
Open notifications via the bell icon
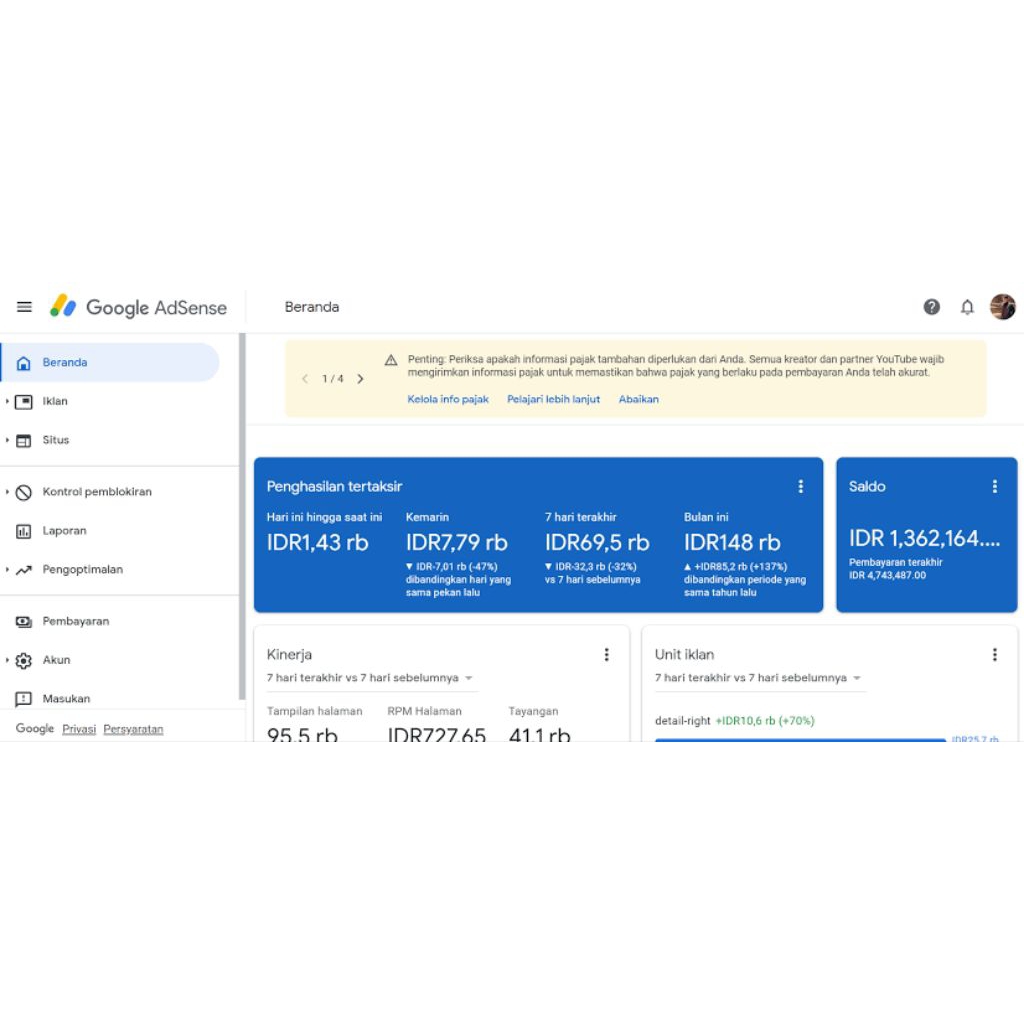967,307
